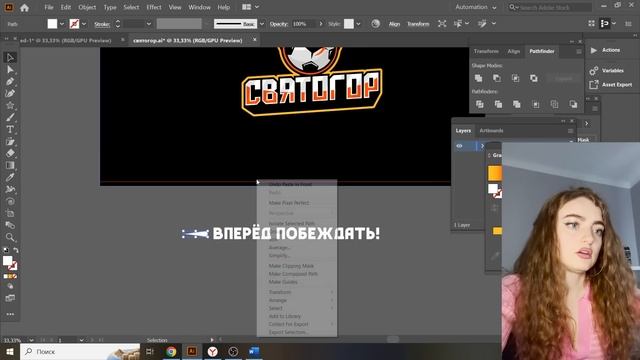Switch to the Align panel tab

[x=513, y=51]
